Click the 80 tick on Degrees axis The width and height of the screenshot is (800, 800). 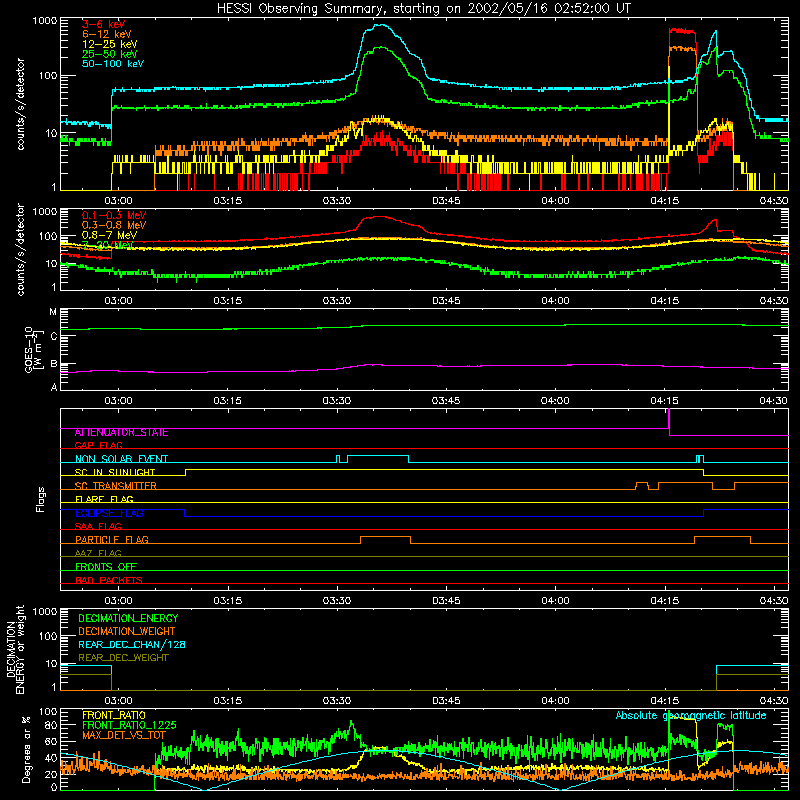pos(51,726)
